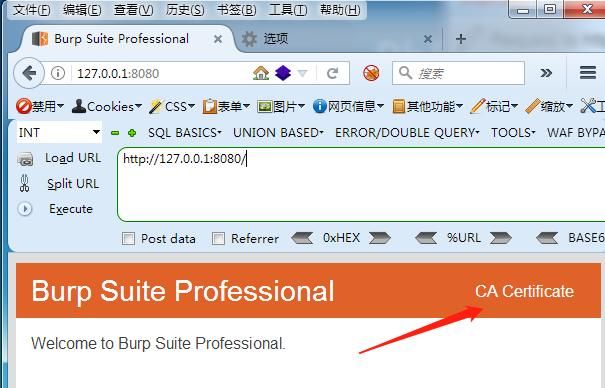605x388 pixels.
Task: Click the Load URL button
Action: (73, 158)
